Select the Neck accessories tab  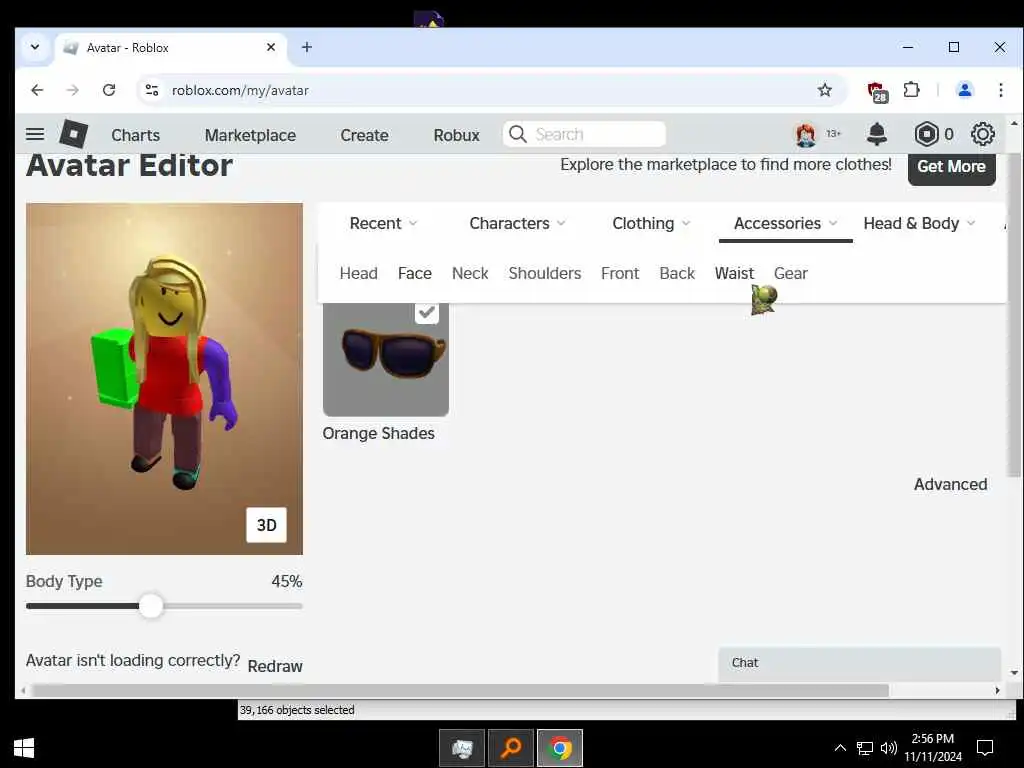pos(470,273)
